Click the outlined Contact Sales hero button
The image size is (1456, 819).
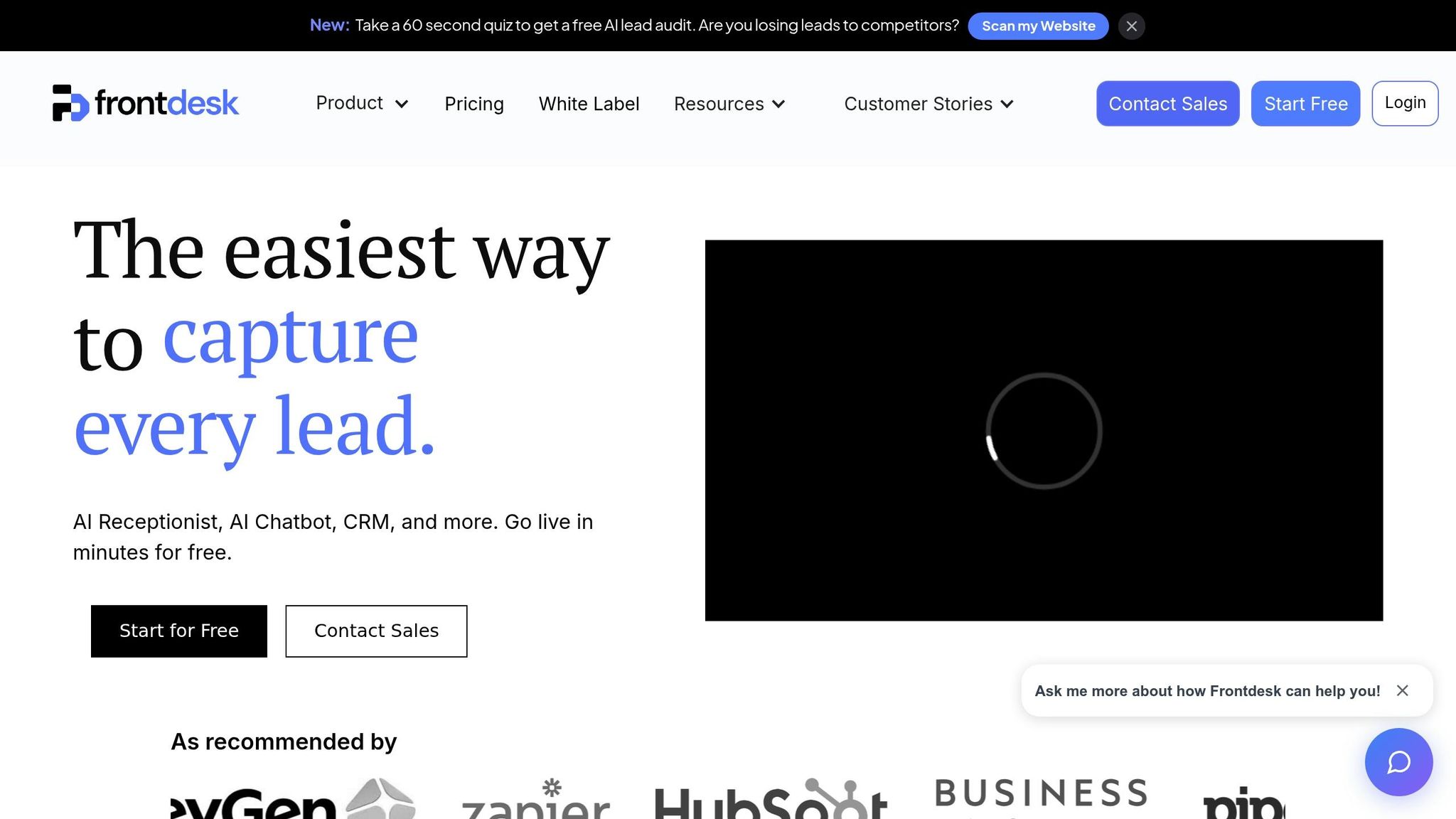coord(376,631)
